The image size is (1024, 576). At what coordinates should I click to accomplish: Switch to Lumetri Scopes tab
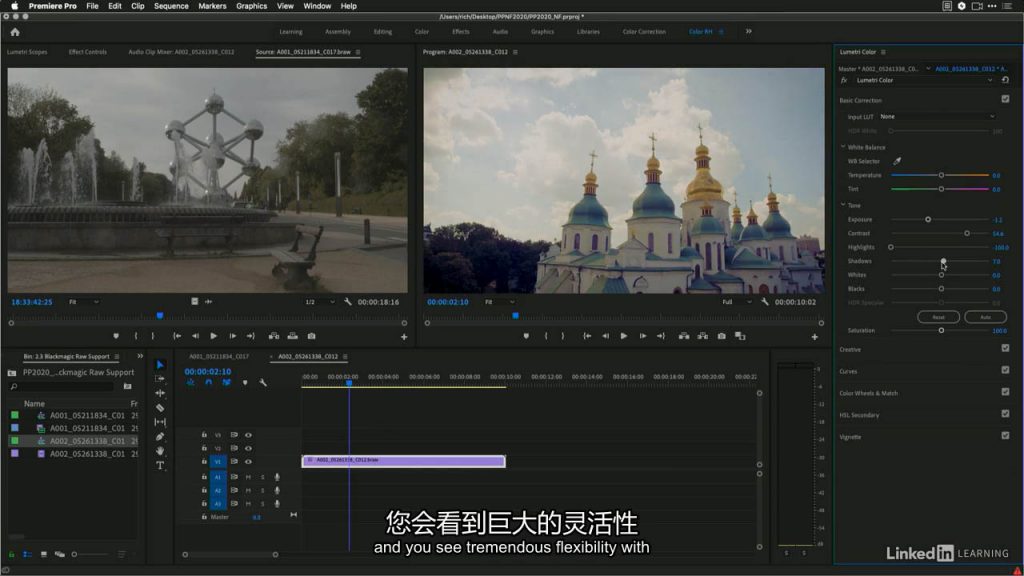pos(27,52)
